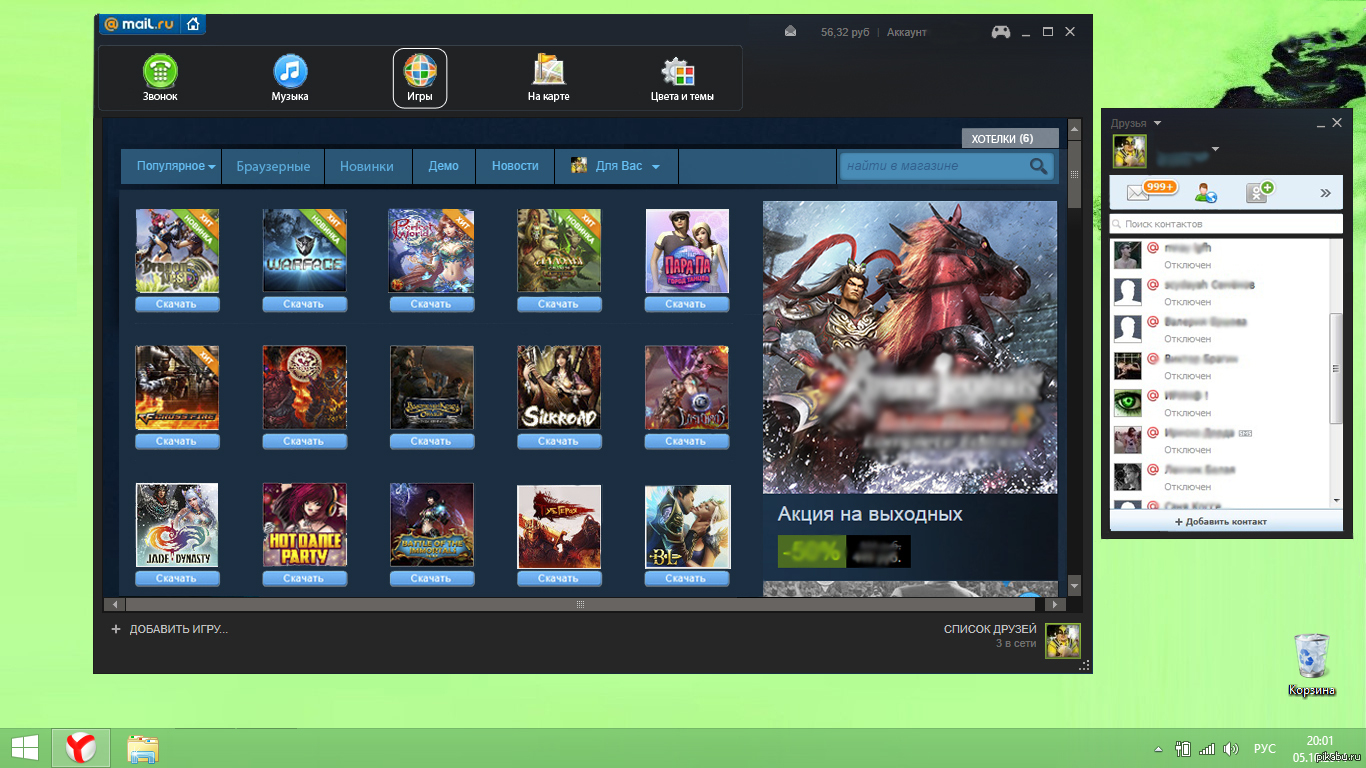
Task: Switch to the Новинки tab
Action: click(x=366, y=166)
